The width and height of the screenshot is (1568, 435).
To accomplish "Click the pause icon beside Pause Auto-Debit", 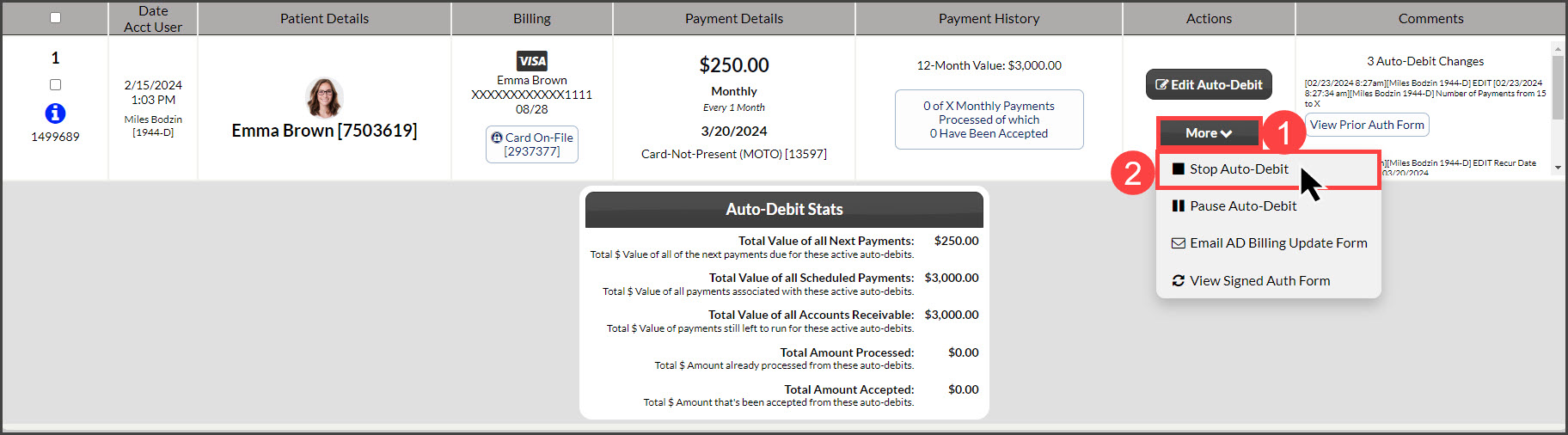I will 1178,206.
